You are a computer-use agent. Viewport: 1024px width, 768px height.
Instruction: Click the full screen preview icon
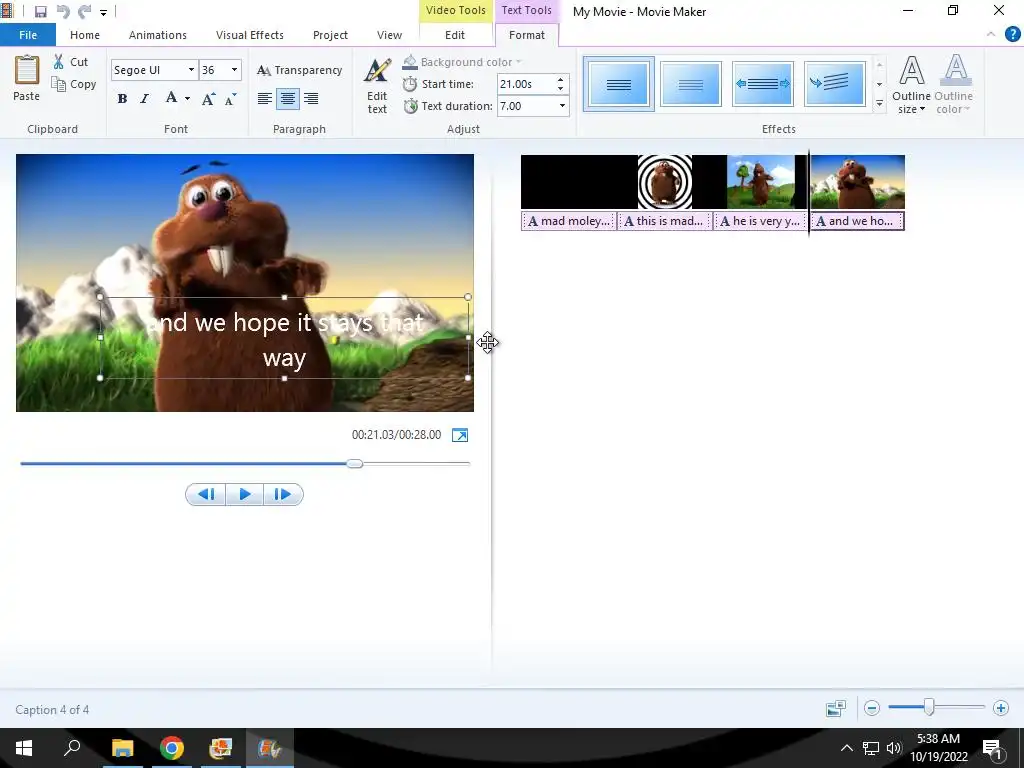click(x=460, y=436)
